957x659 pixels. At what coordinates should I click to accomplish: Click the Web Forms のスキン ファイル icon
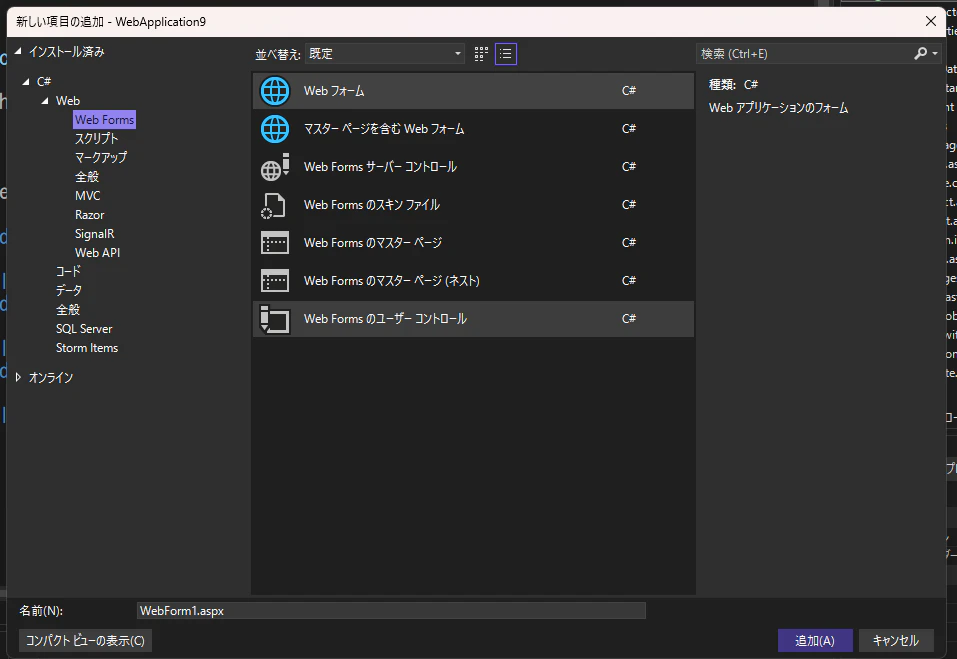coord(273,205)
